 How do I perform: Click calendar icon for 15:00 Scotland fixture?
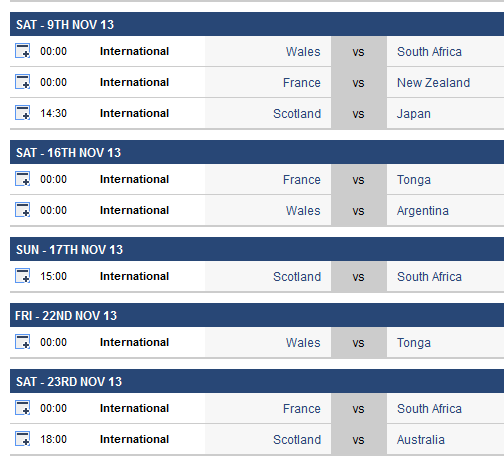coord(23,276)
